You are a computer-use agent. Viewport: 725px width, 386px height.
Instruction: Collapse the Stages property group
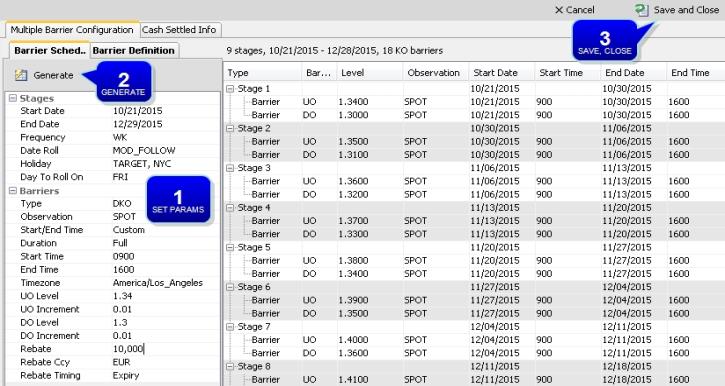[x=13, y=98]
